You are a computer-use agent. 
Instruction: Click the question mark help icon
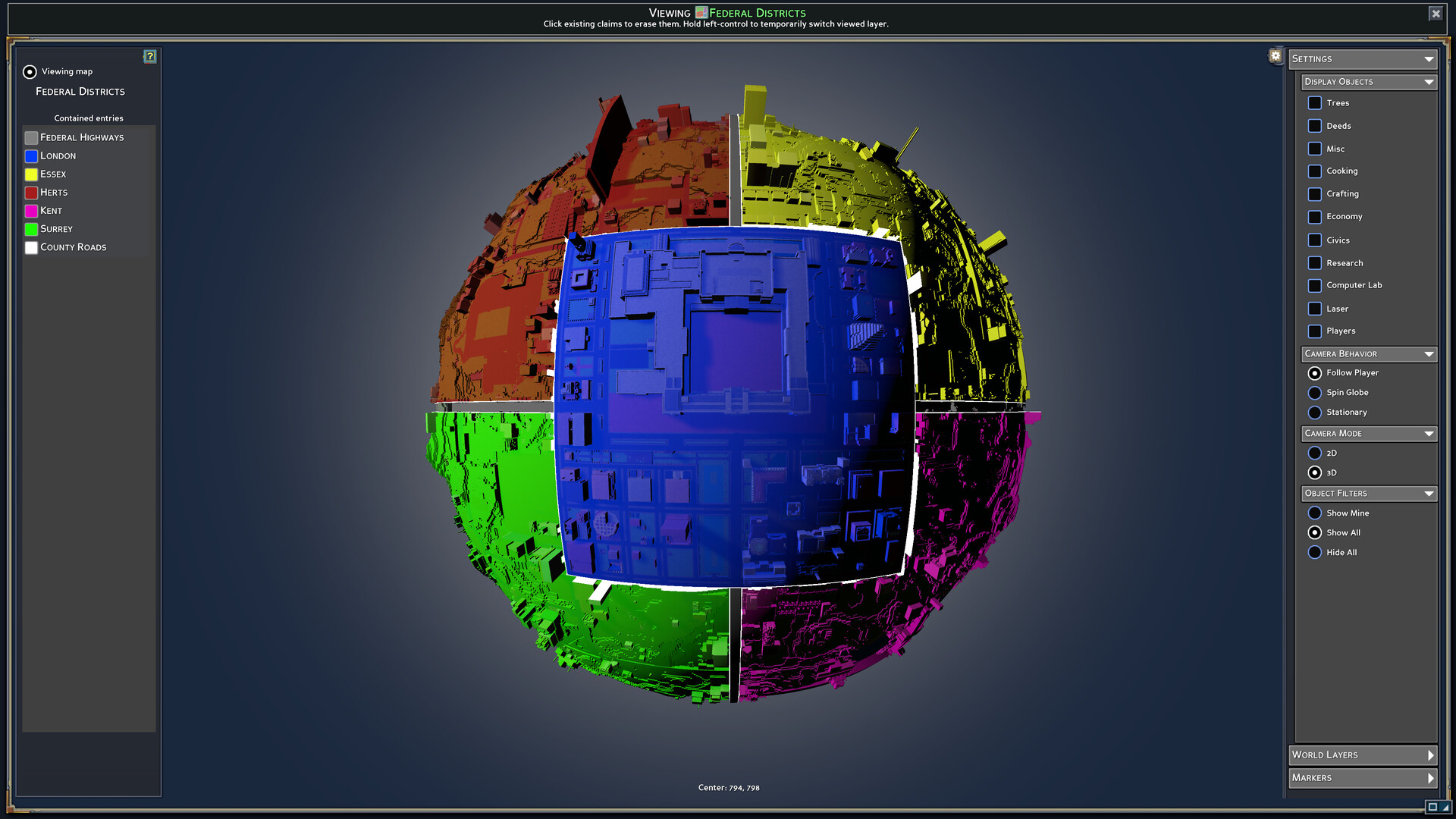click(x=151, y=57)
